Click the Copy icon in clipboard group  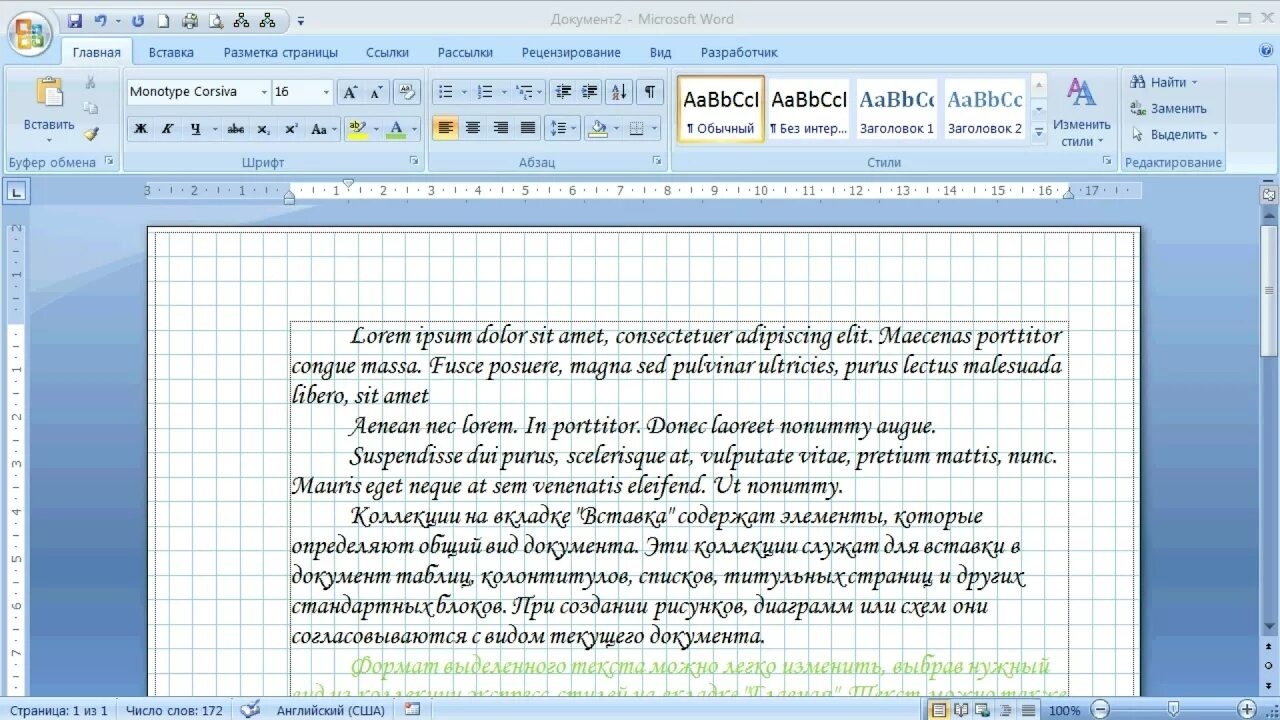pos(91,108)
